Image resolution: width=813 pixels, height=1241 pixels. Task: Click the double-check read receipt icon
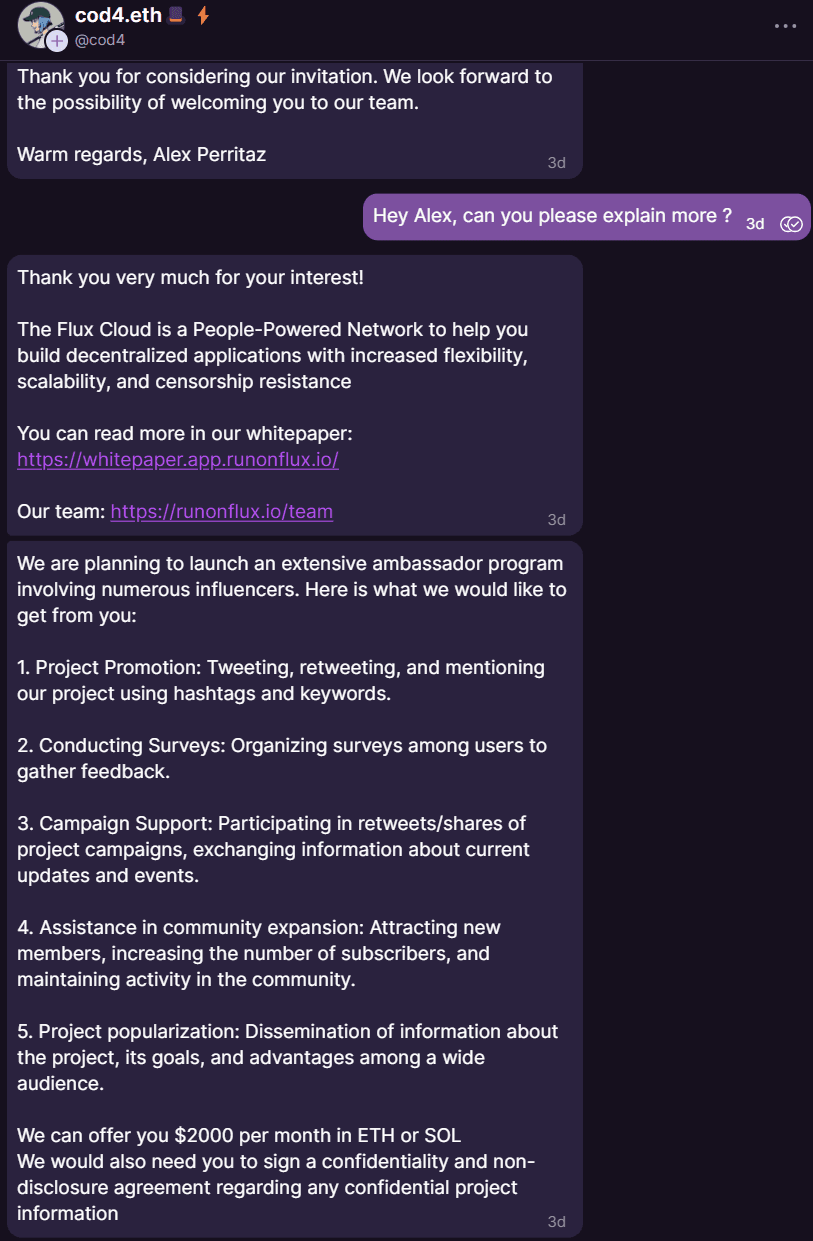coord(791,224)
